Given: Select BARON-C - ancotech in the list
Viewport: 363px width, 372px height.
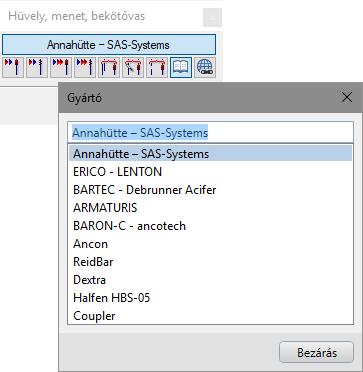Looking at the screenshot, I should (210, 226).
